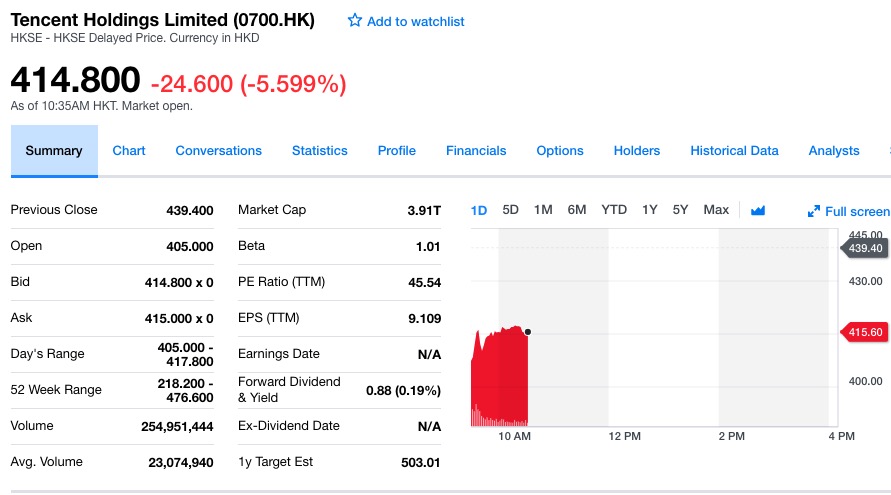This screenshot has height=495, width=891.
Task: Select the Summary tab
Action: click(x=54, y=151)
